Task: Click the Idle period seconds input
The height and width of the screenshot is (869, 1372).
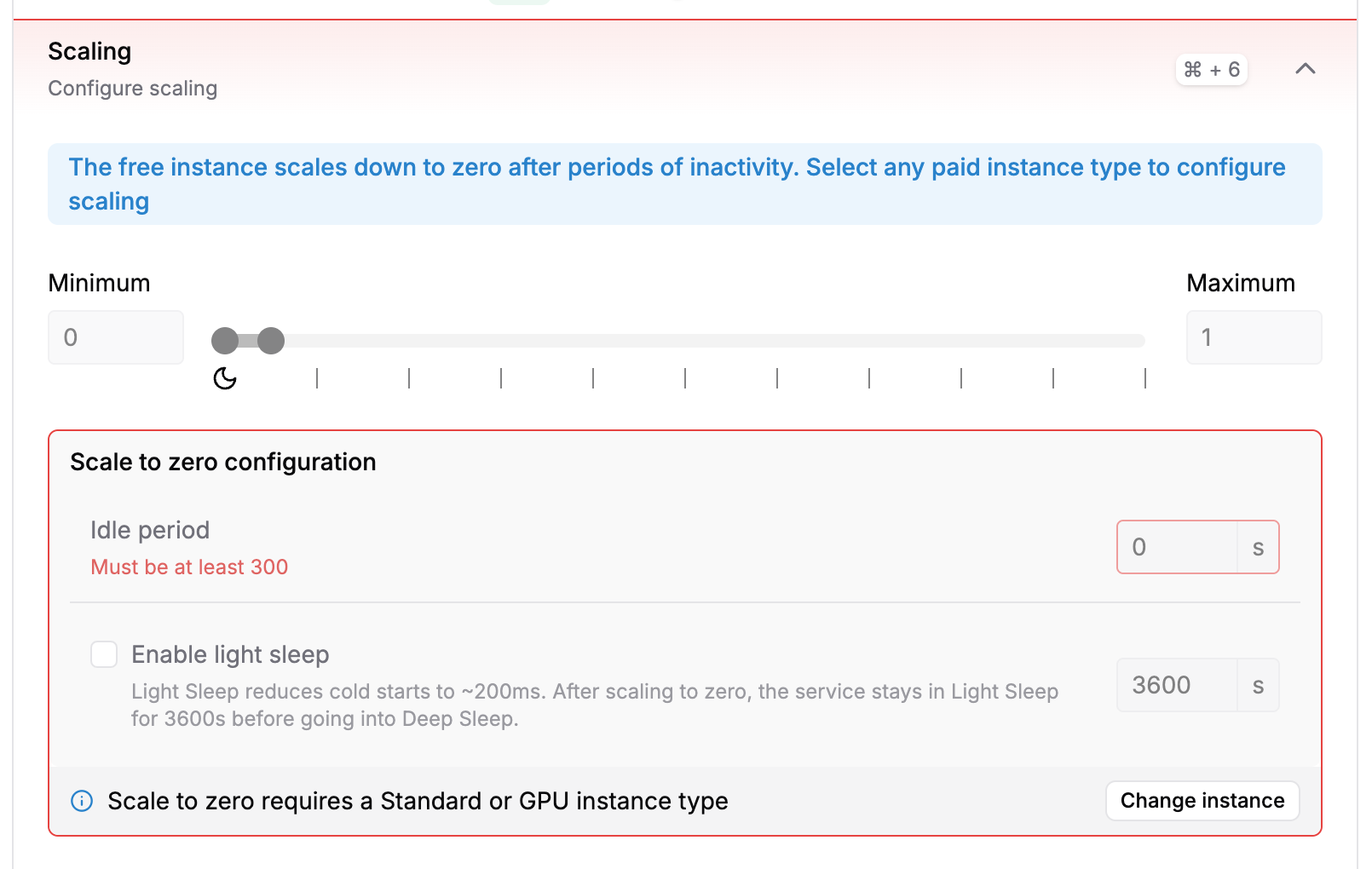Action: [x=1178, y=547]
